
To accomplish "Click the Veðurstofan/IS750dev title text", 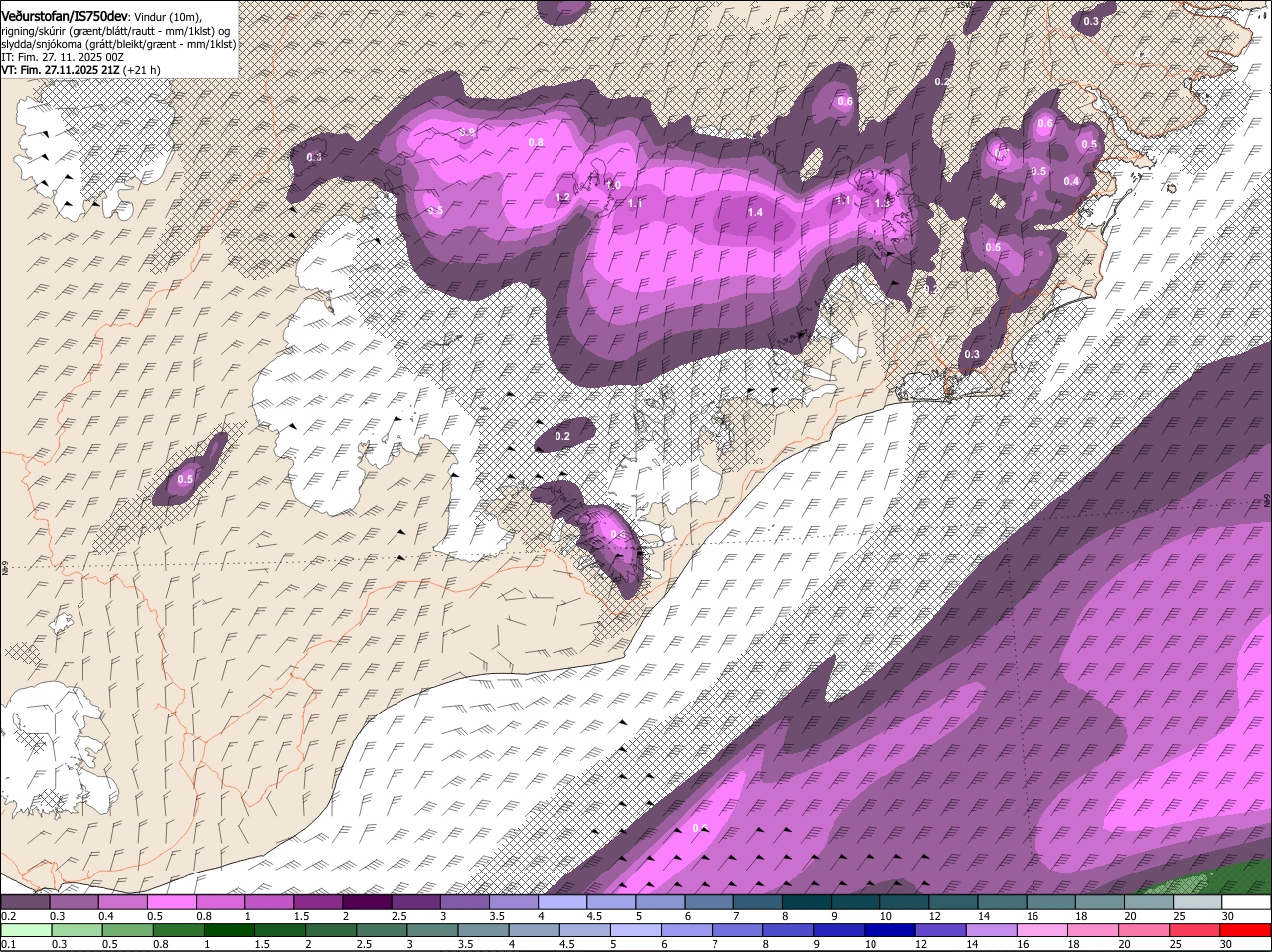I will tap(65, 17).
